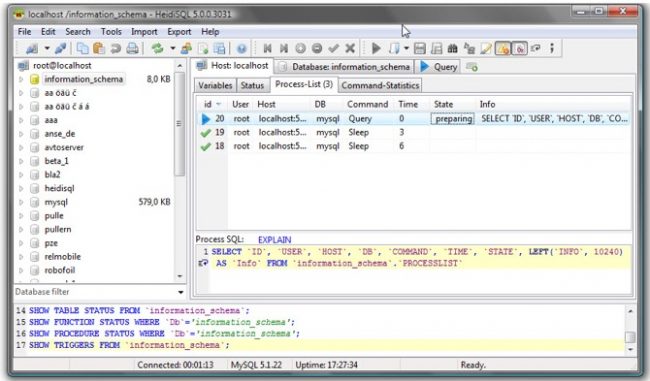Open the Refresh dropdown arrow
The height and width of the screenshot is (381, 650).
point(172,49)
